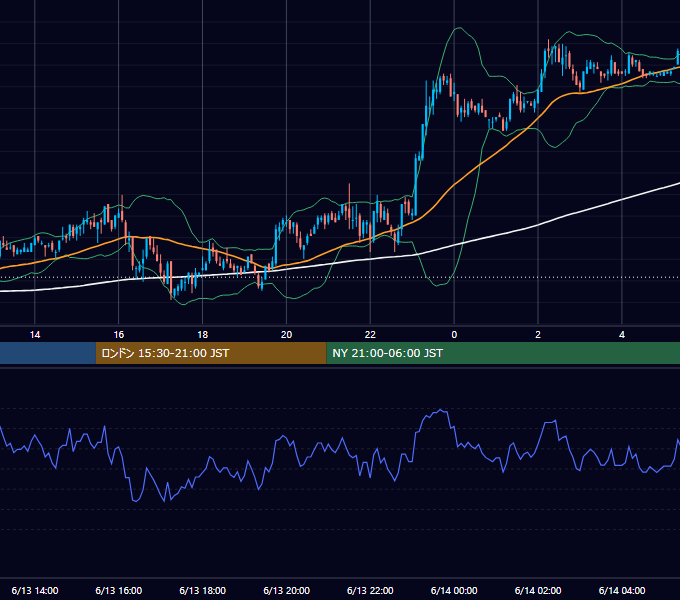Select the 6/13 14:00 date label

35,590
